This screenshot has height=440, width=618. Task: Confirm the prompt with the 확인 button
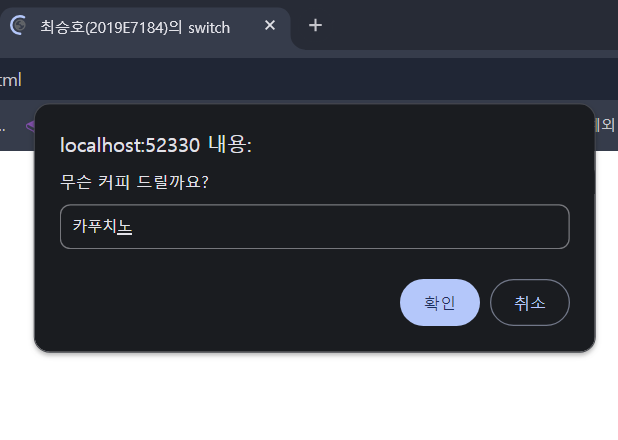click(440, 302)
